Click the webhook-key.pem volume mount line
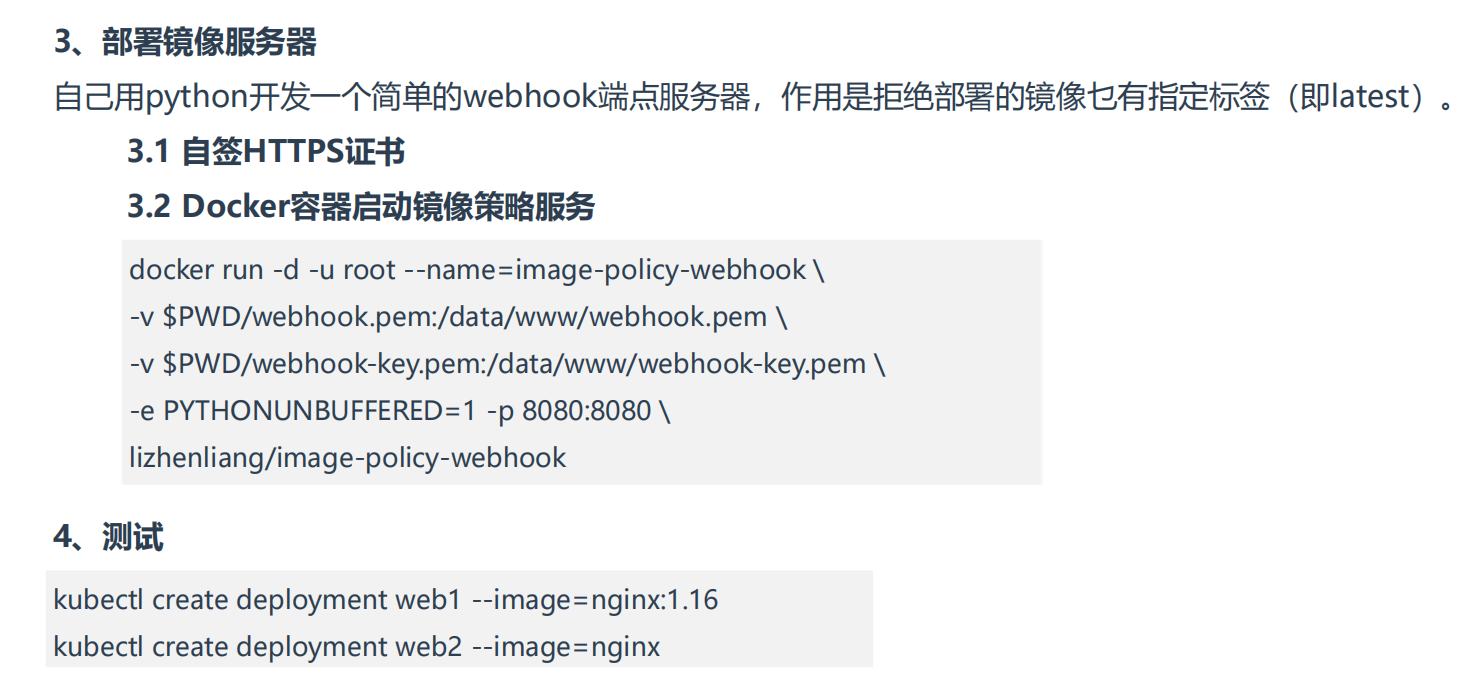This screenshot has height=682, width=1459. 507,364
